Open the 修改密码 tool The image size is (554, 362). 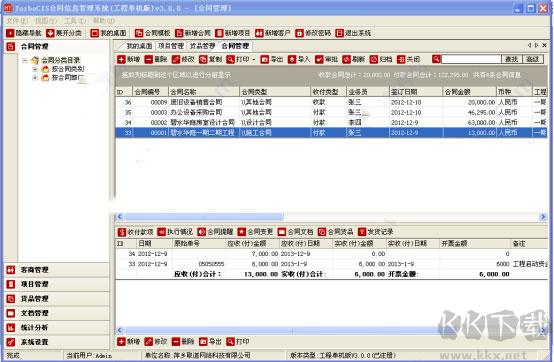pyautogui.click(x=313, y=33)
